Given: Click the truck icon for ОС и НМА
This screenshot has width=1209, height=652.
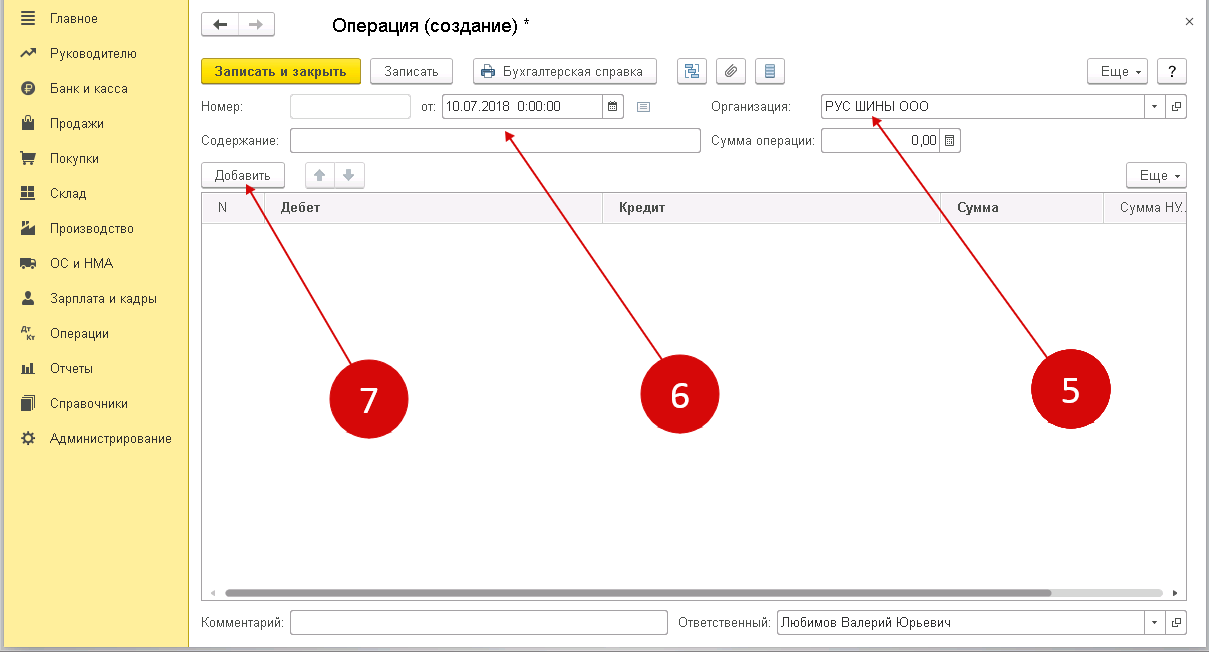Looking at the screenshot, I should [28, 263].
